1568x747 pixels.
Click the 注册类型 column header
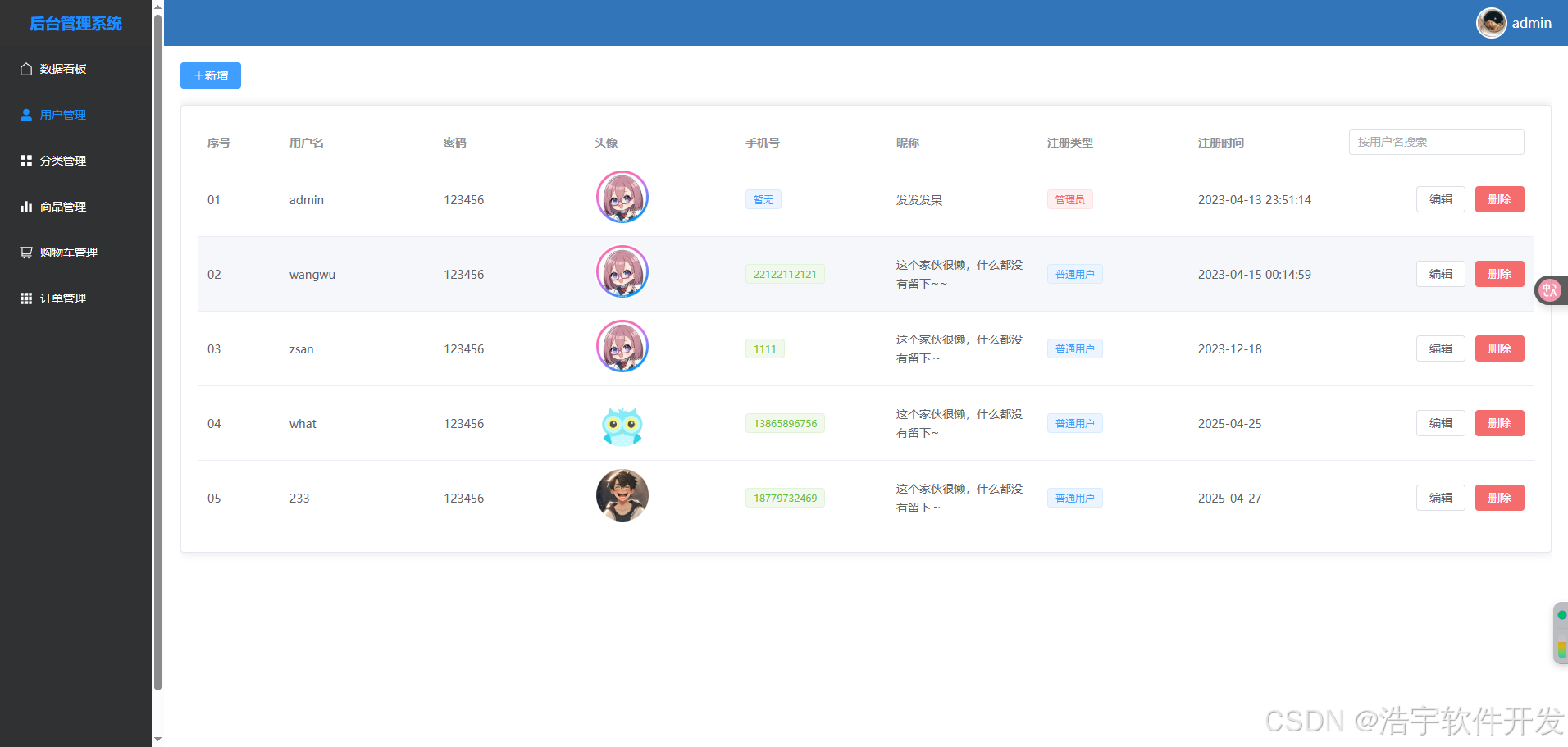(x=1070, y=143)
